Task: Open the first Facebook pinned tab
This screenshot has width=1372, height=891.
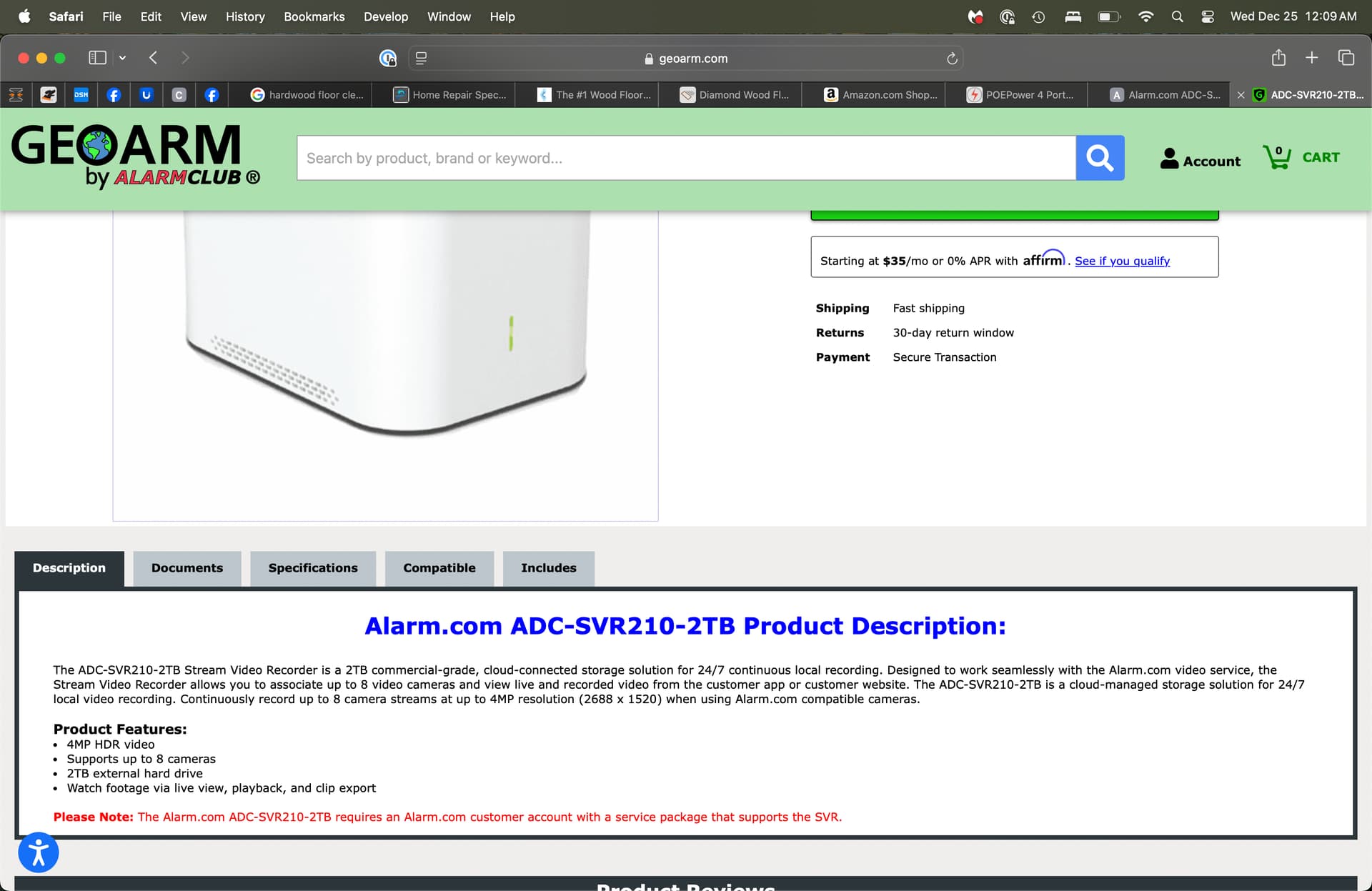Action: (114, 94)
